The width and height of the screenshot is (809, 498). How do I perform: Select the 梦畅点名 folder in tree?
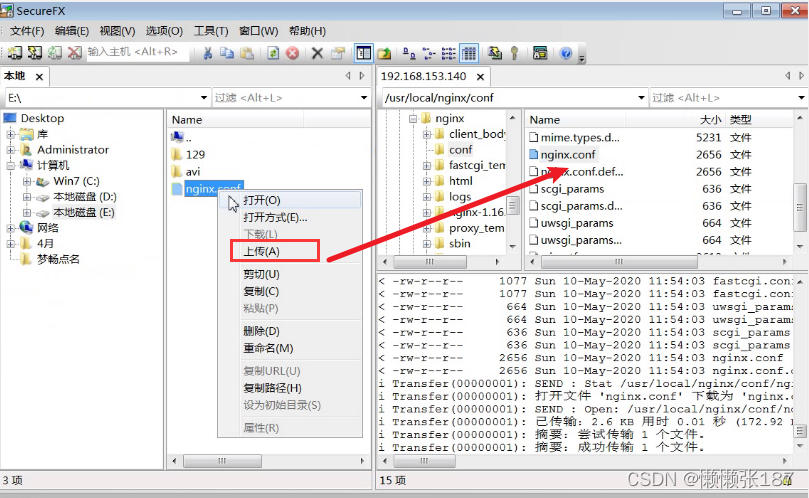click(x=58, y=259)
